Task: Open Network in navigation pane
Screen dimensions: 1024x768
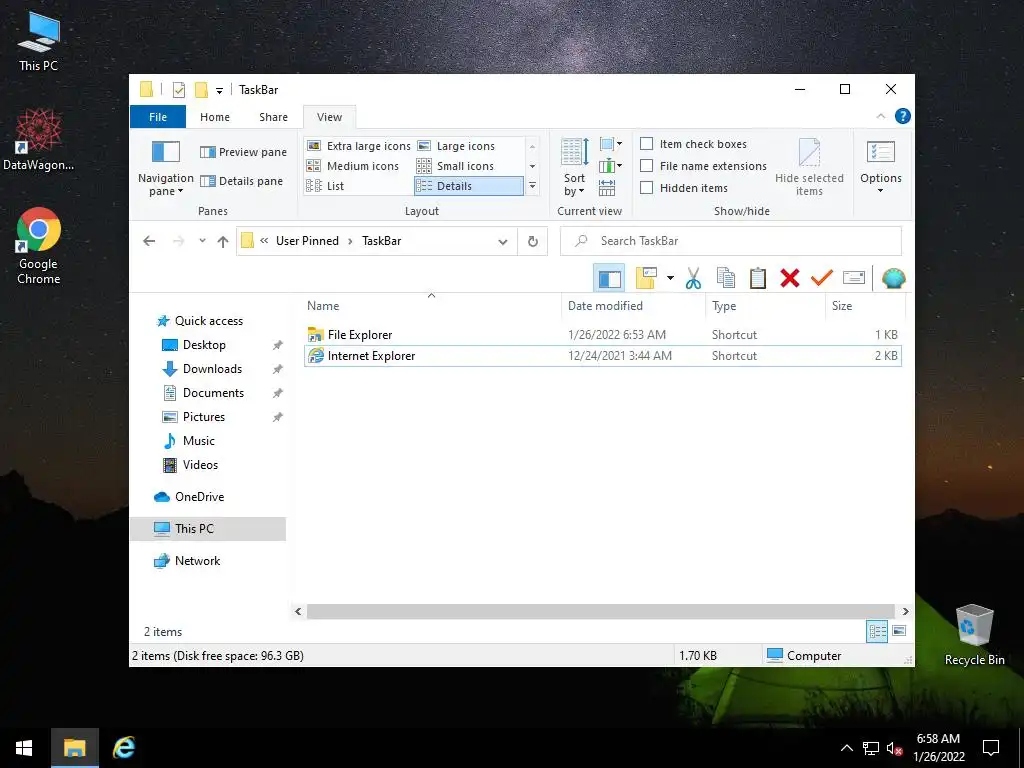Action: (x=197, y=561)
